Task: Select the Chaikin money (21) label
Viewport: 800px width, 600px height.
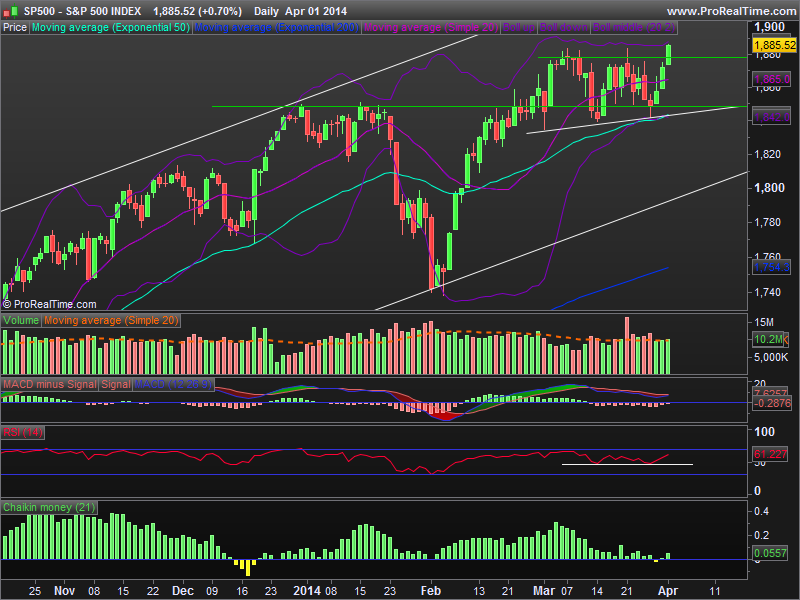Action: tap(49, 507)
